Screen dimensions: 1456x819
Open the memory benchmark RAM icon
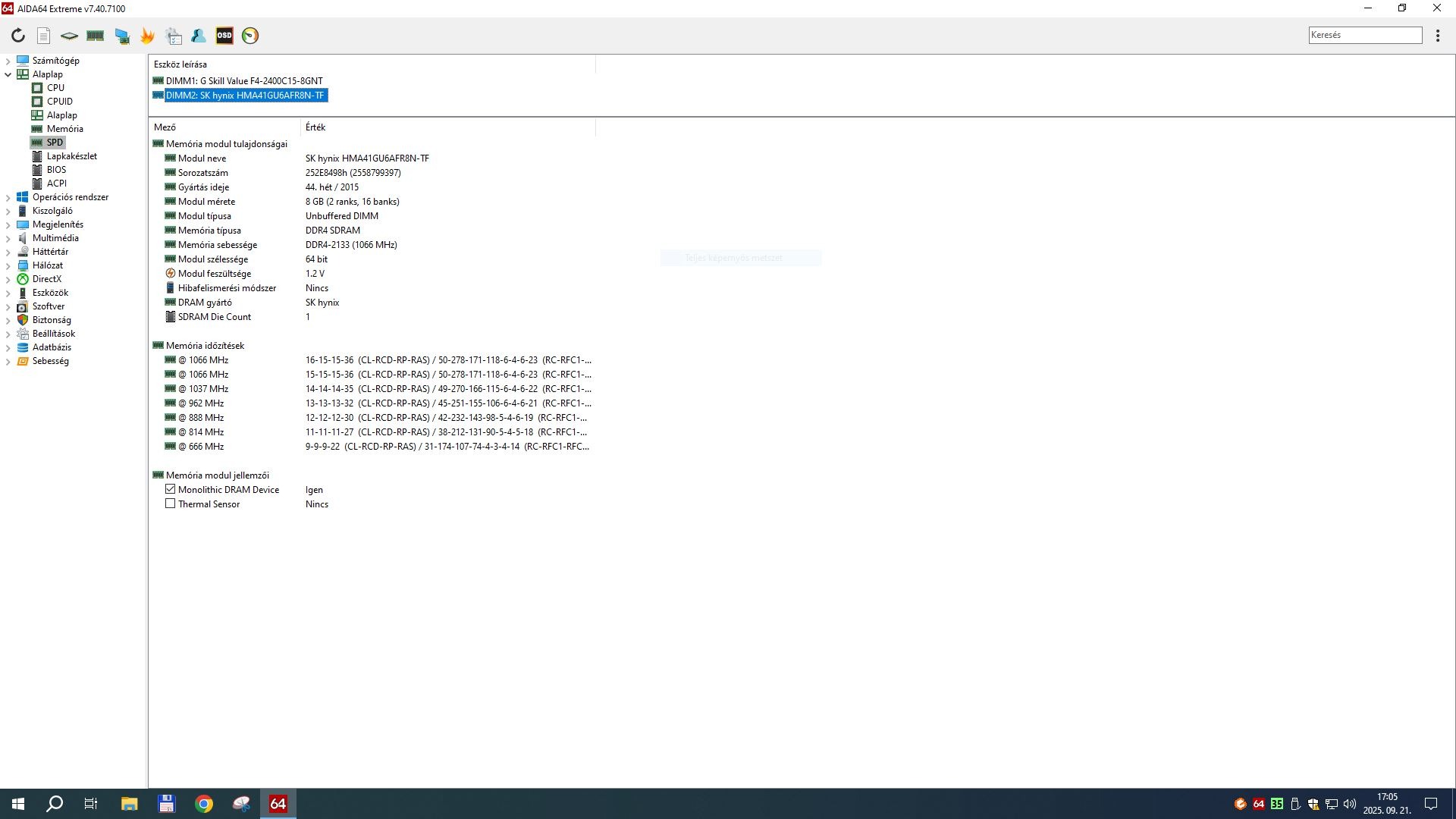point(96,36)
